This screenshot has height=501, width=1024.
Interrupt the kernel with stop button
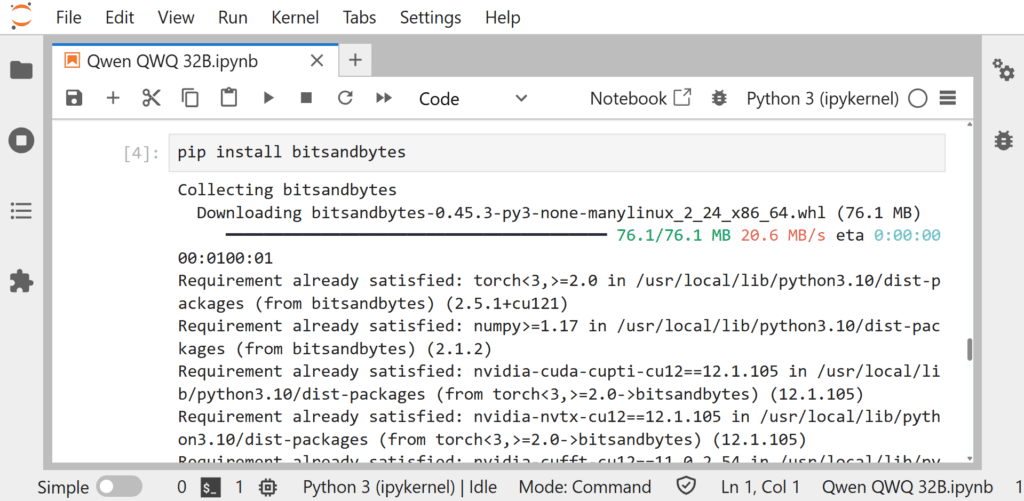(307, 98)
